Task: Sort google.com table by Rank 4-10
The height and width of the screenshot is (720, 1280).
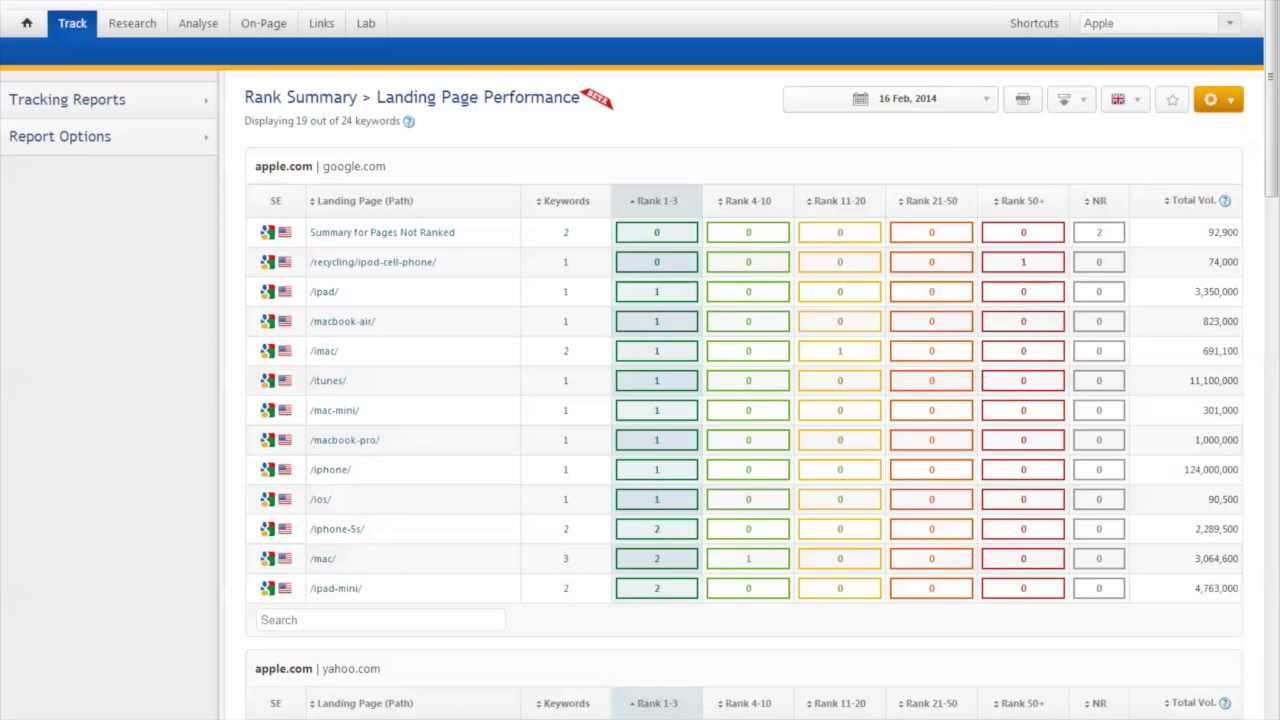Action: 744,201
